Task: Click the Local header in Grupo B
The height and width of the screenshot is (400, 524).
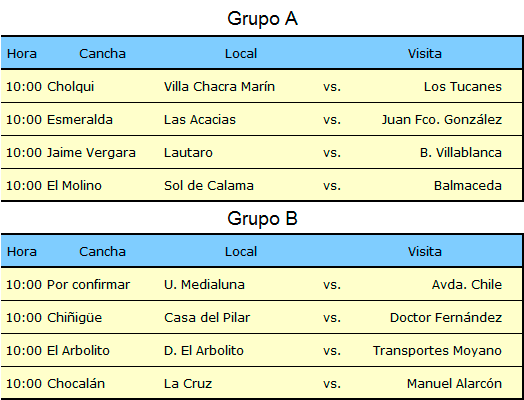Action: coord(241,251)
